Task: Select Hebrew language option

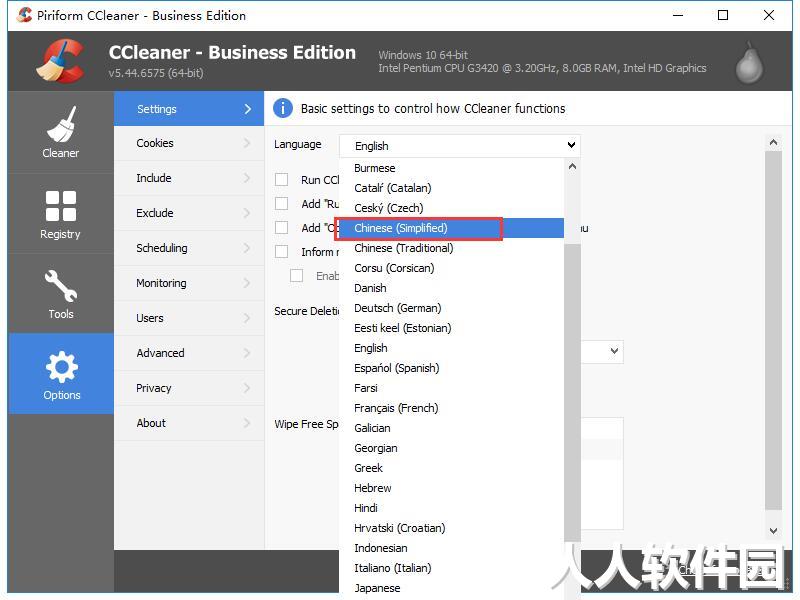Action: point(452,488)
